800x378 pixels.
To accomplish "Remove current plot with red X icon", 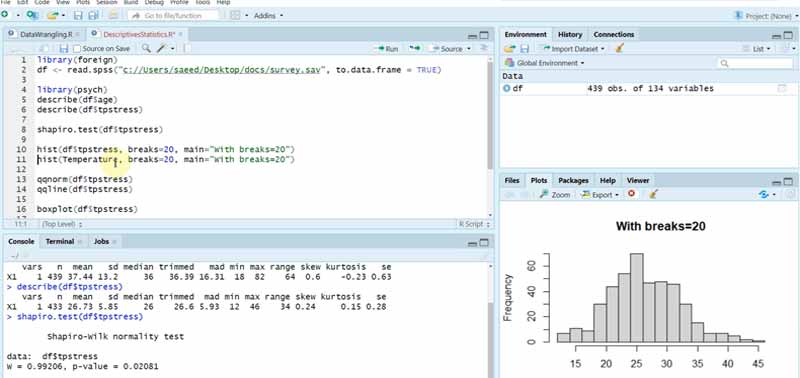I will pos(632,194).
